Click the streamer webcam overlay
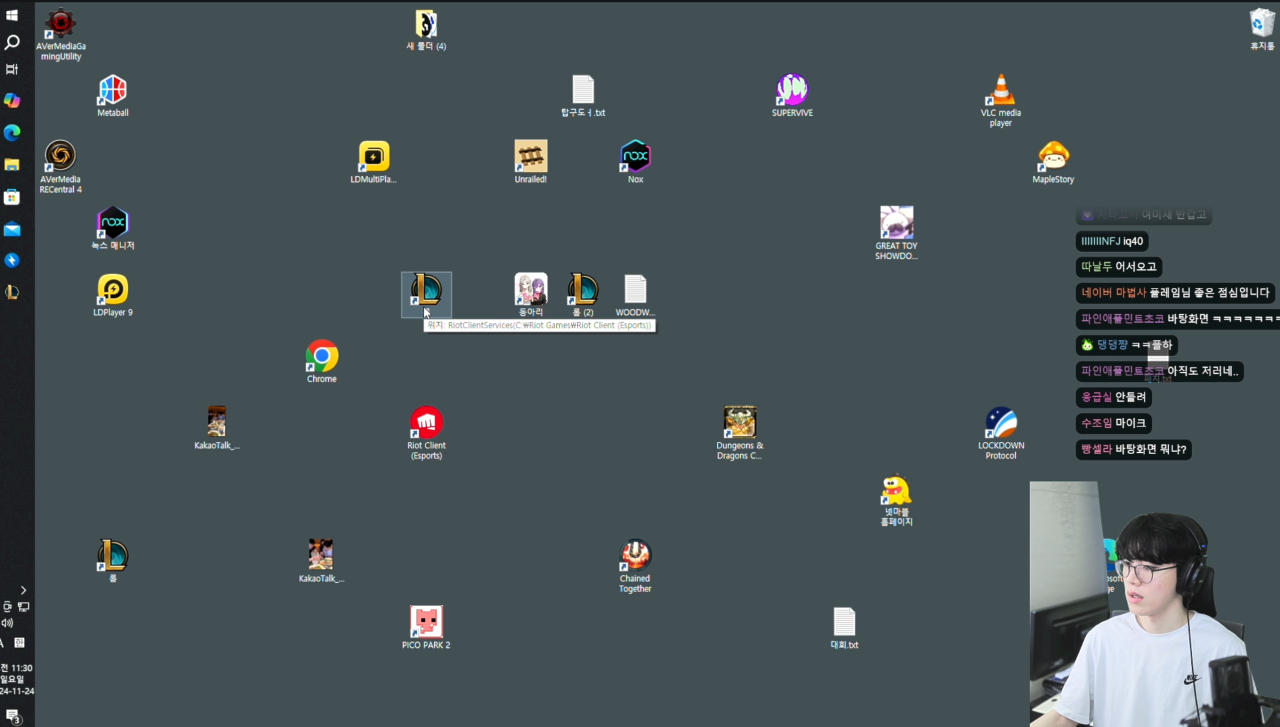The width and height of the screenshot is (1280, 727). click(1155, 604)
